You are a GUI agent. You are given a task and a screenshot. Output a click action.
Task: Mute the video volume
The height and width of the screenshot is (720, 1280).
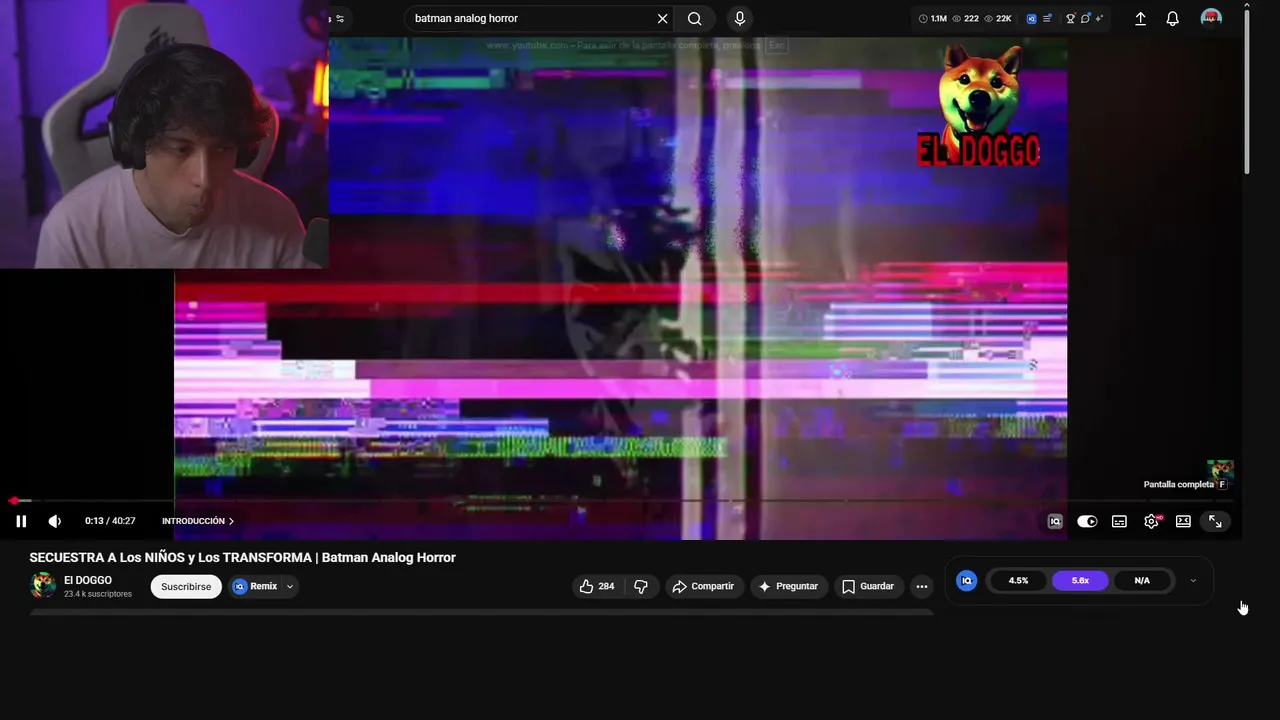pos(55,521)
